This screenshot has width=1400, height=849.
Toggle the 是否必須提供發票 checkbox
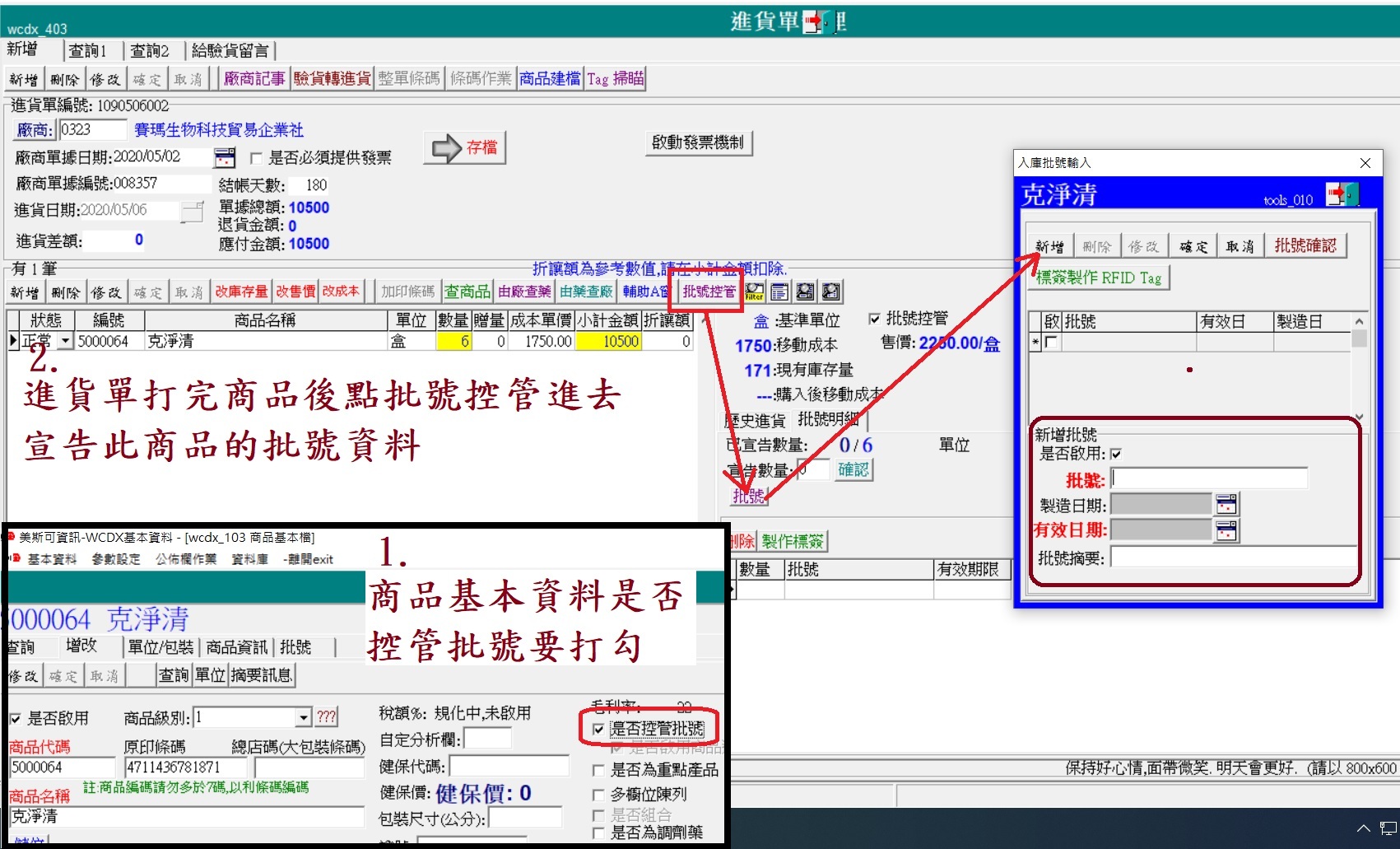[256, 158]
